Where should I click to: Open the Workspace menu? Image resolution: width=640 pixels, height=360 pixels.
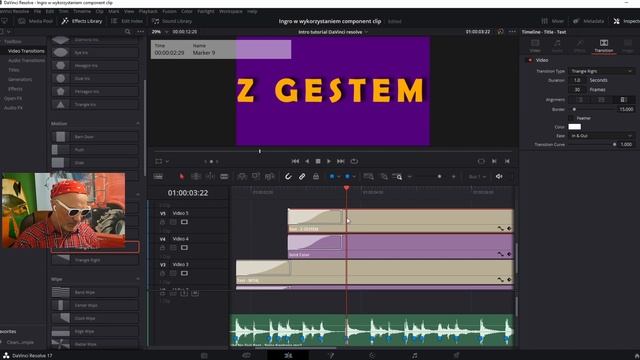pos(231,11)
